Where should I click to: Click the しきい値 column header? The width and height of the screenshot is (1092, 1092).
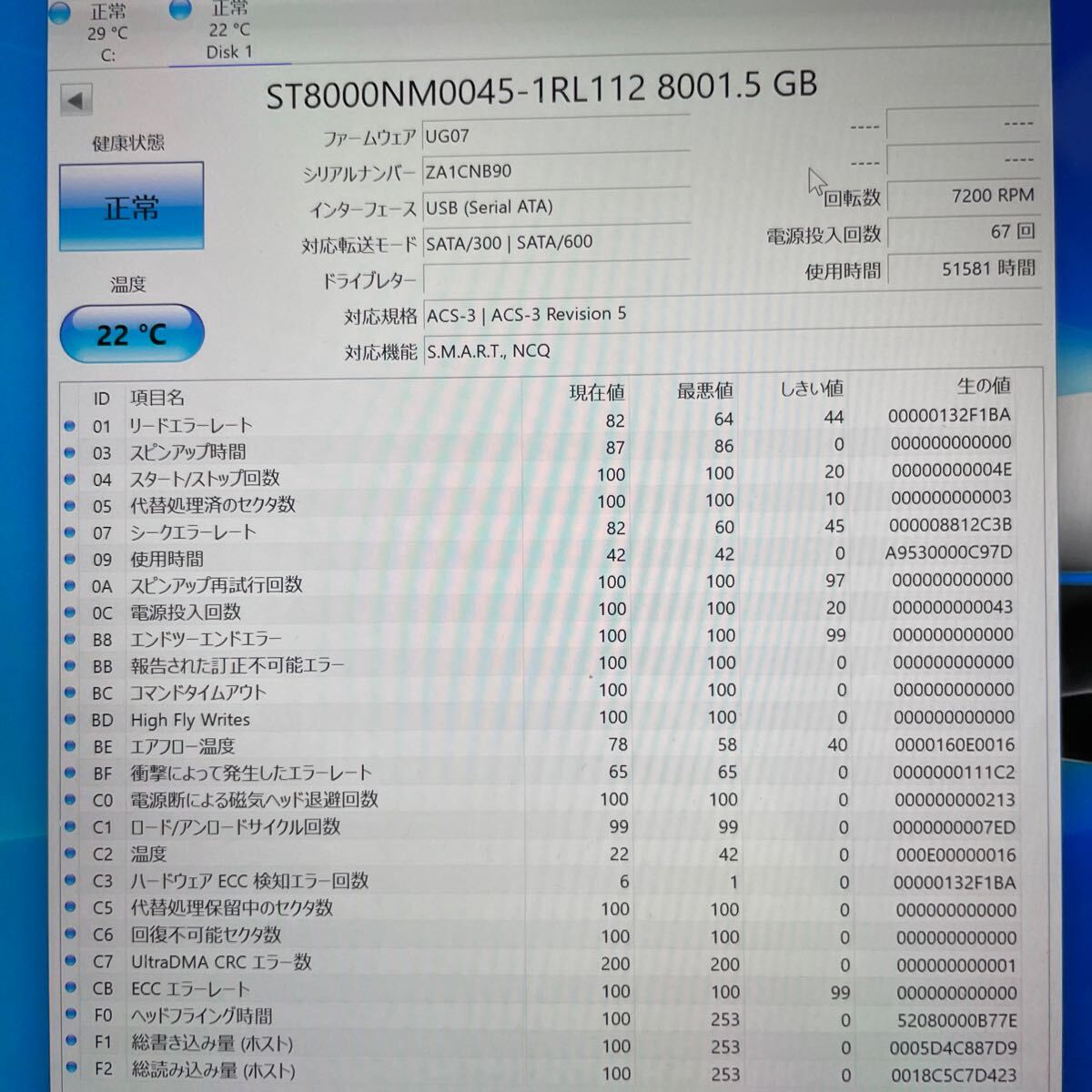click(812, 389)
